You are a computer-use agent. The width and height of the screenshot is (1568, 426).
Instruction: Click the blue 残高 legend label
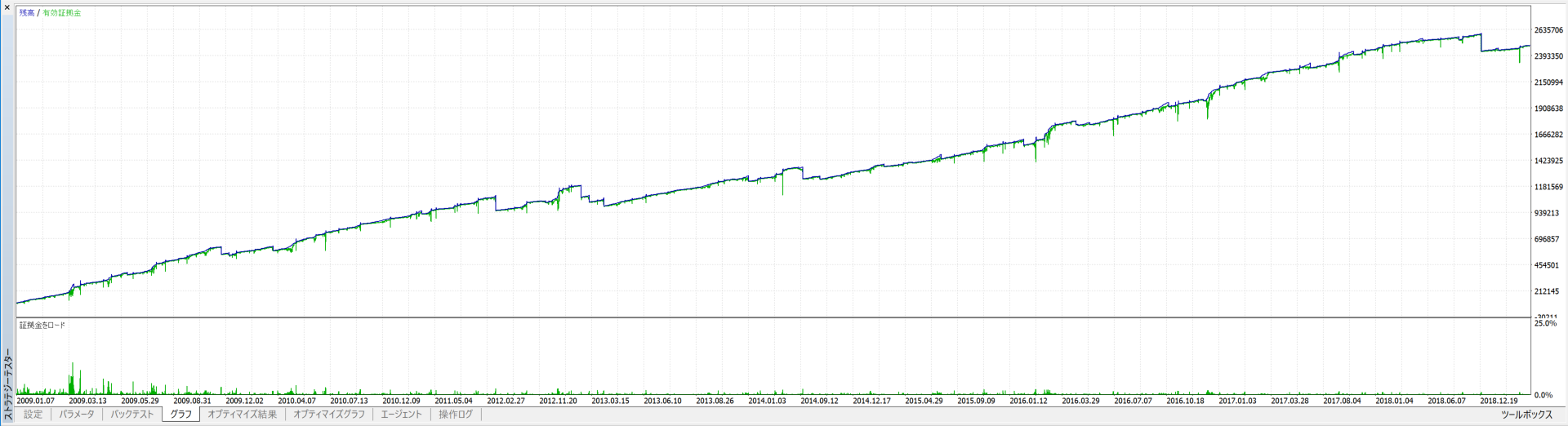coord(26,13)
